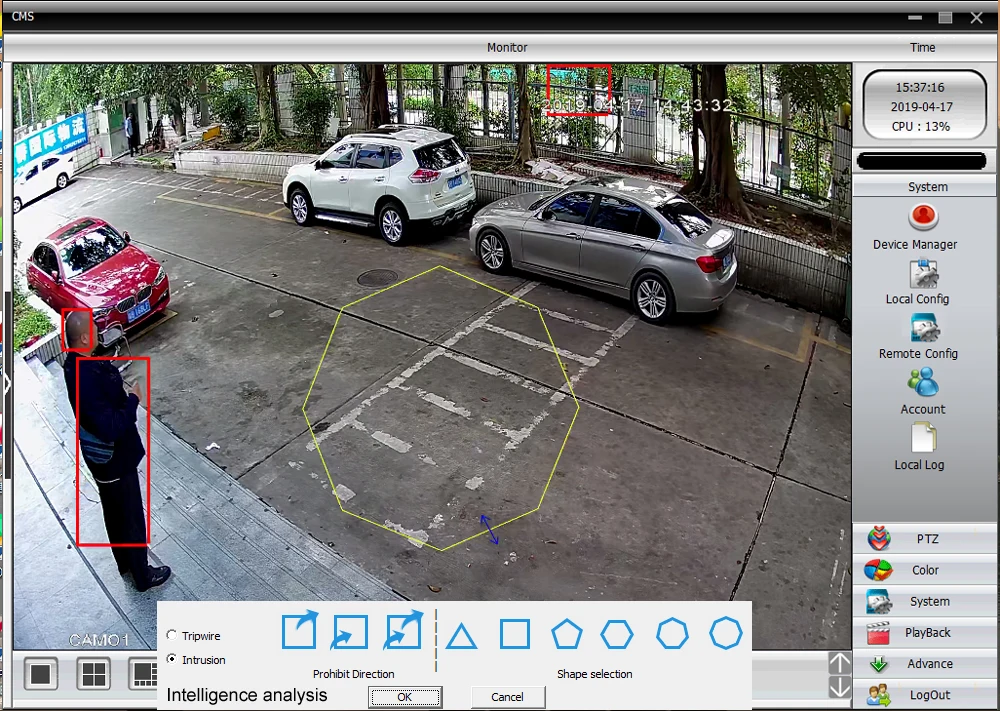Click the CPU : 13% text
Screen dimensions: 1000x711
[x=920, y=126]
